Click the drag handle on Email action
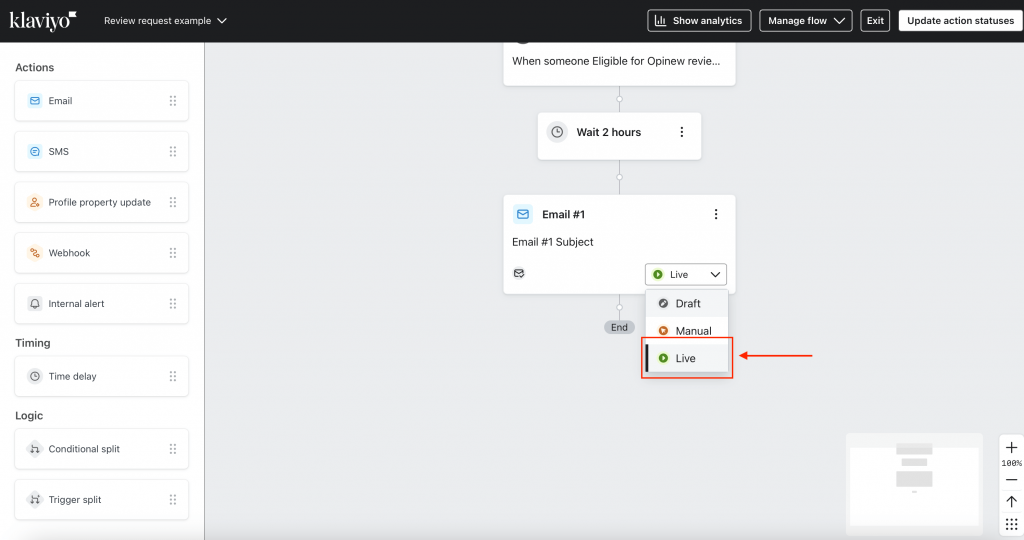 [x=172, y=101]
